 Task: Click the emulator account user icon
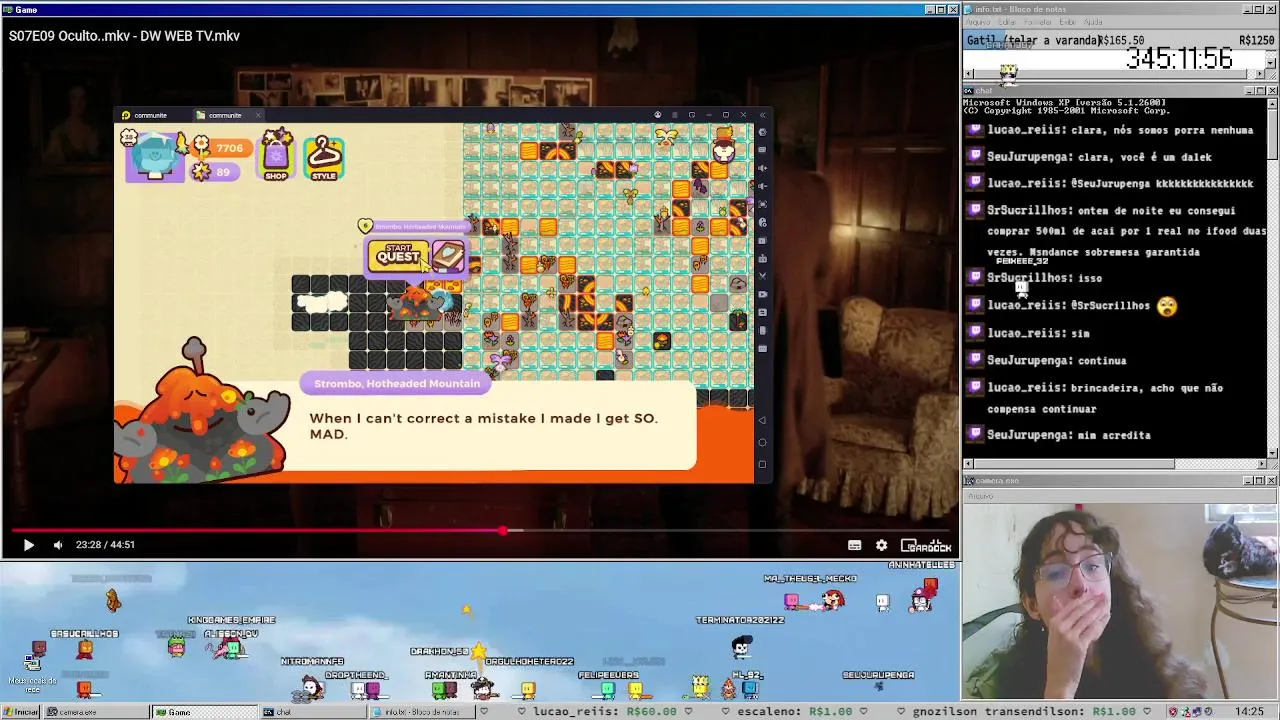click(x=657, y=115)
